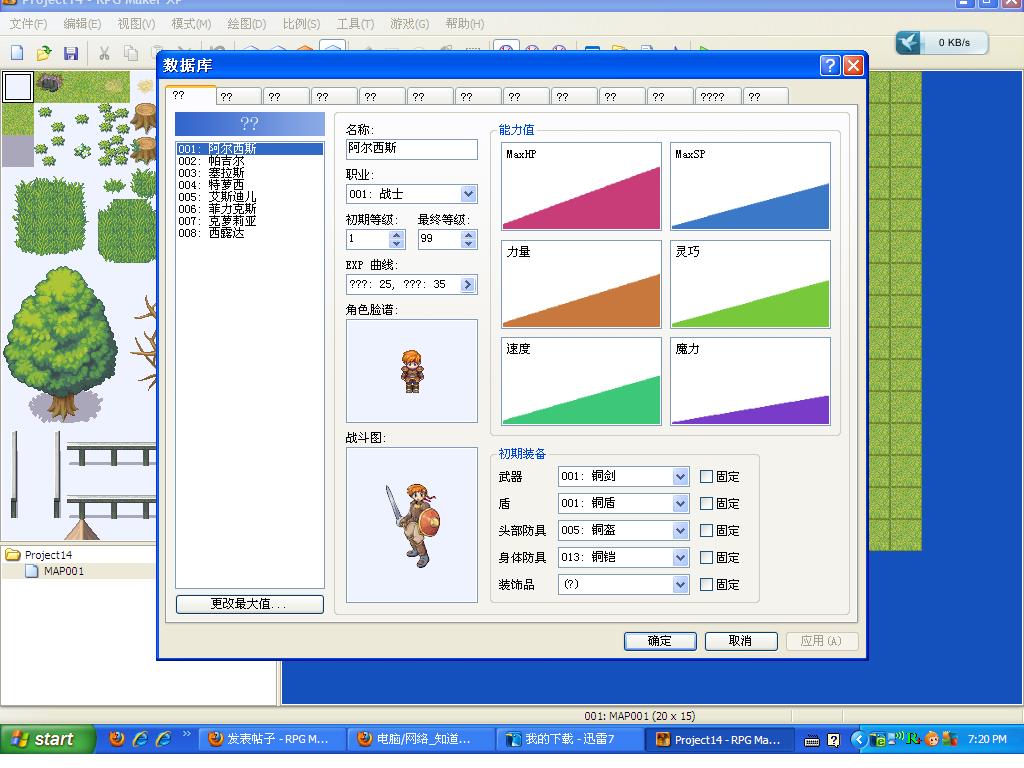This screenshot has width=1024, height=768.
Task: Open the 装饰品 accessory dropdown
Action: tap(680, 584)
